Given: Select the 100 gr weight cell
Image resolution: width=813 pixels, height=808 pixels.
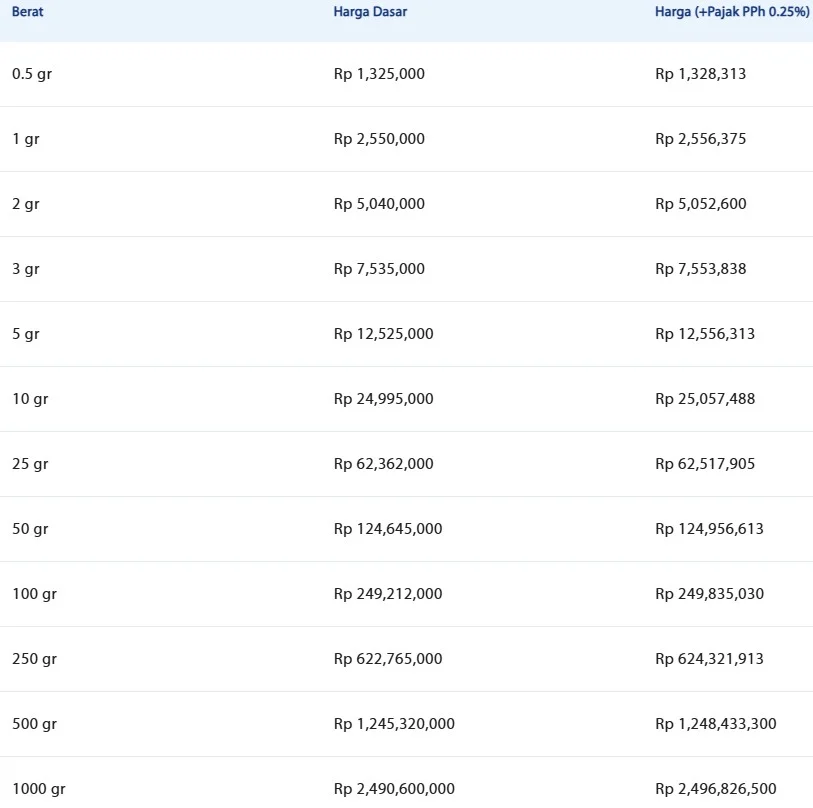Looking at the screenshot, I should tap(34, 594).
